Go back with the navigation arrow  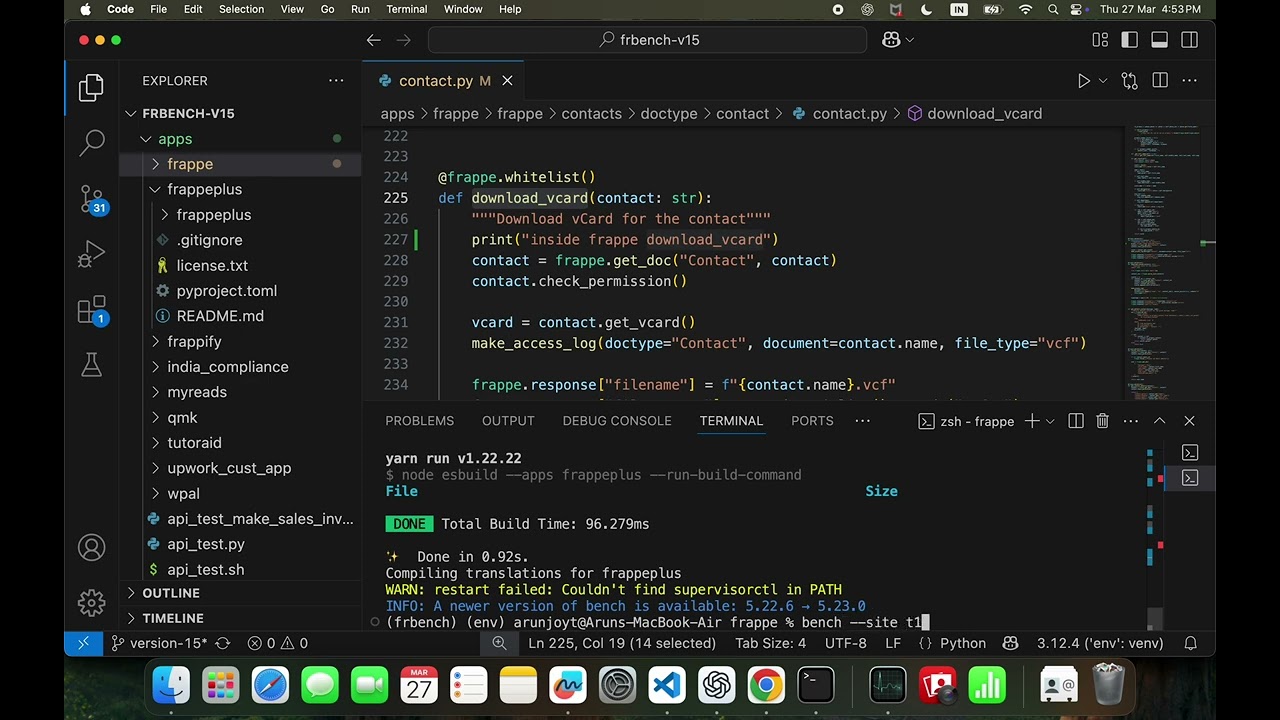point(373,40)
